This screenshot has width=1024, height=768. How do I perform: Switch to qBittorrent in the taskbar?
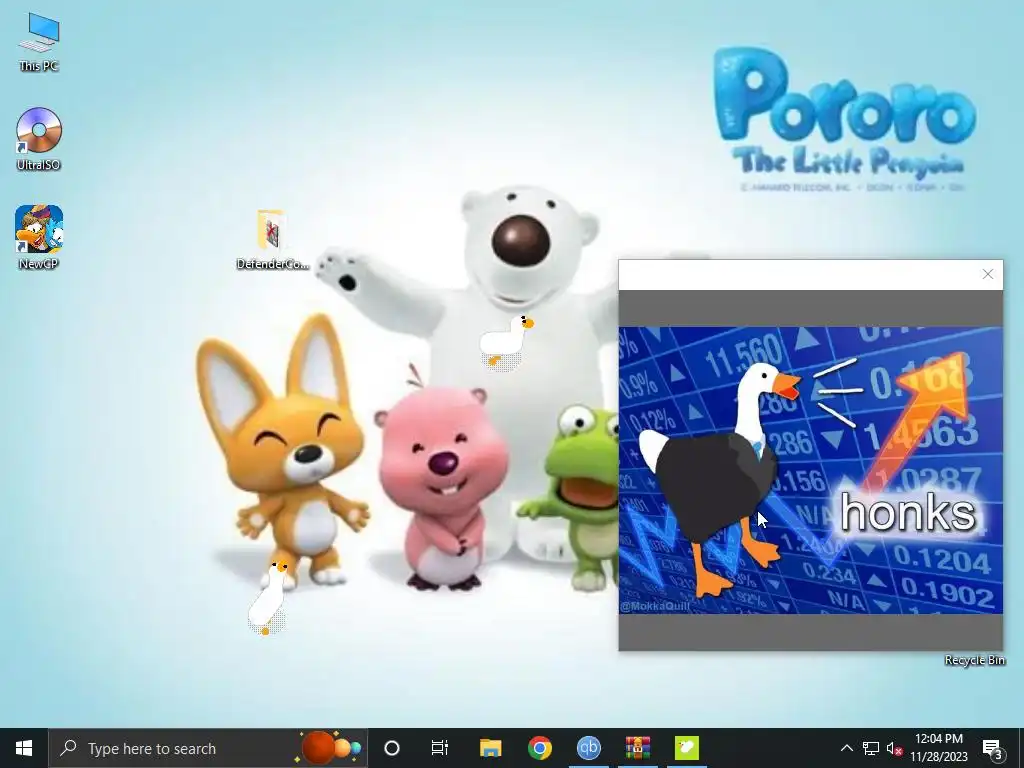[588, 748]
